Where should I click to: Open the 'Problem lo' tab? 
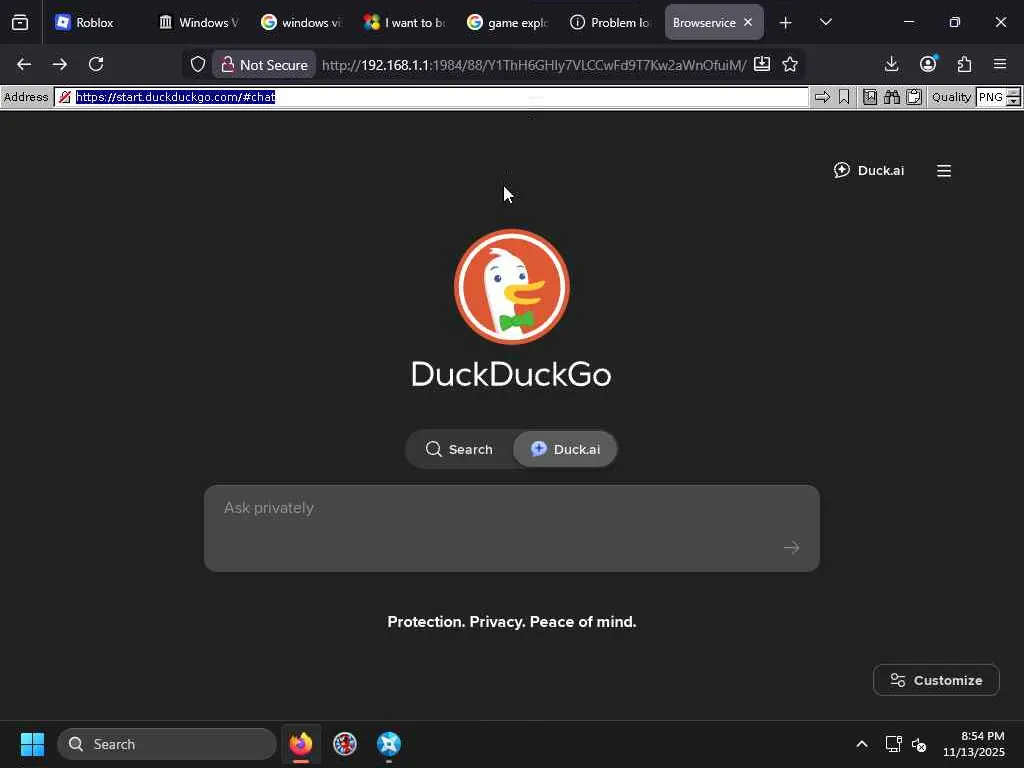[610, 22]
